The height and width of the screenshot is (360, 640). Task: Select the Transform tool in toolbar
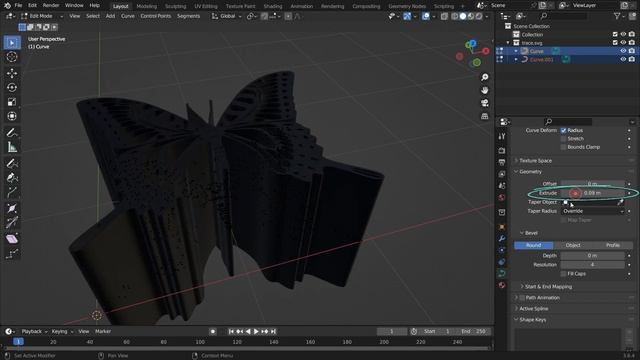click(x=12, y=116)
